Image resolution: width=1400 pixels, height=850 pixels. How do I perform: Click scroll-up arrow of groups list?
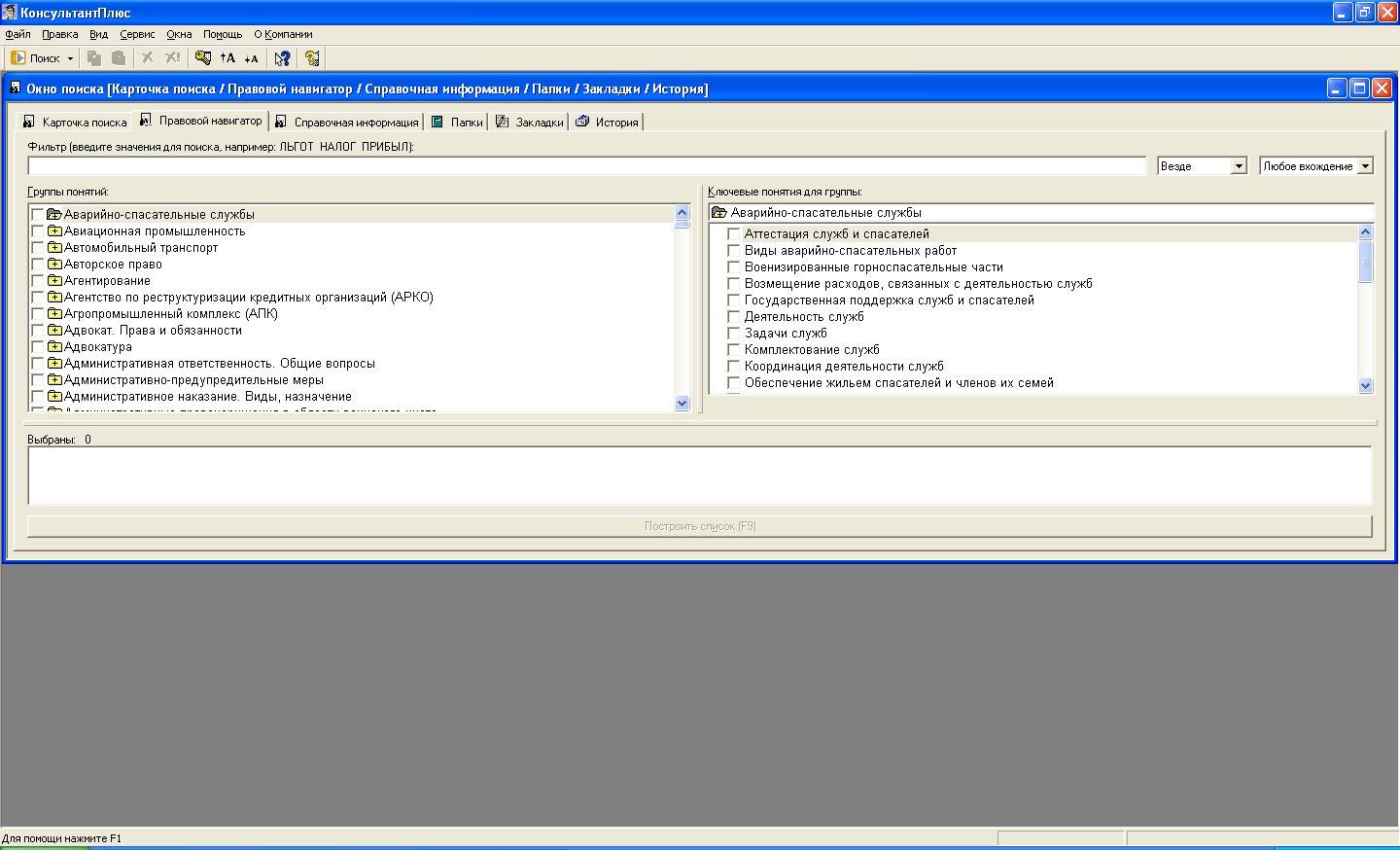pos(682,213)
